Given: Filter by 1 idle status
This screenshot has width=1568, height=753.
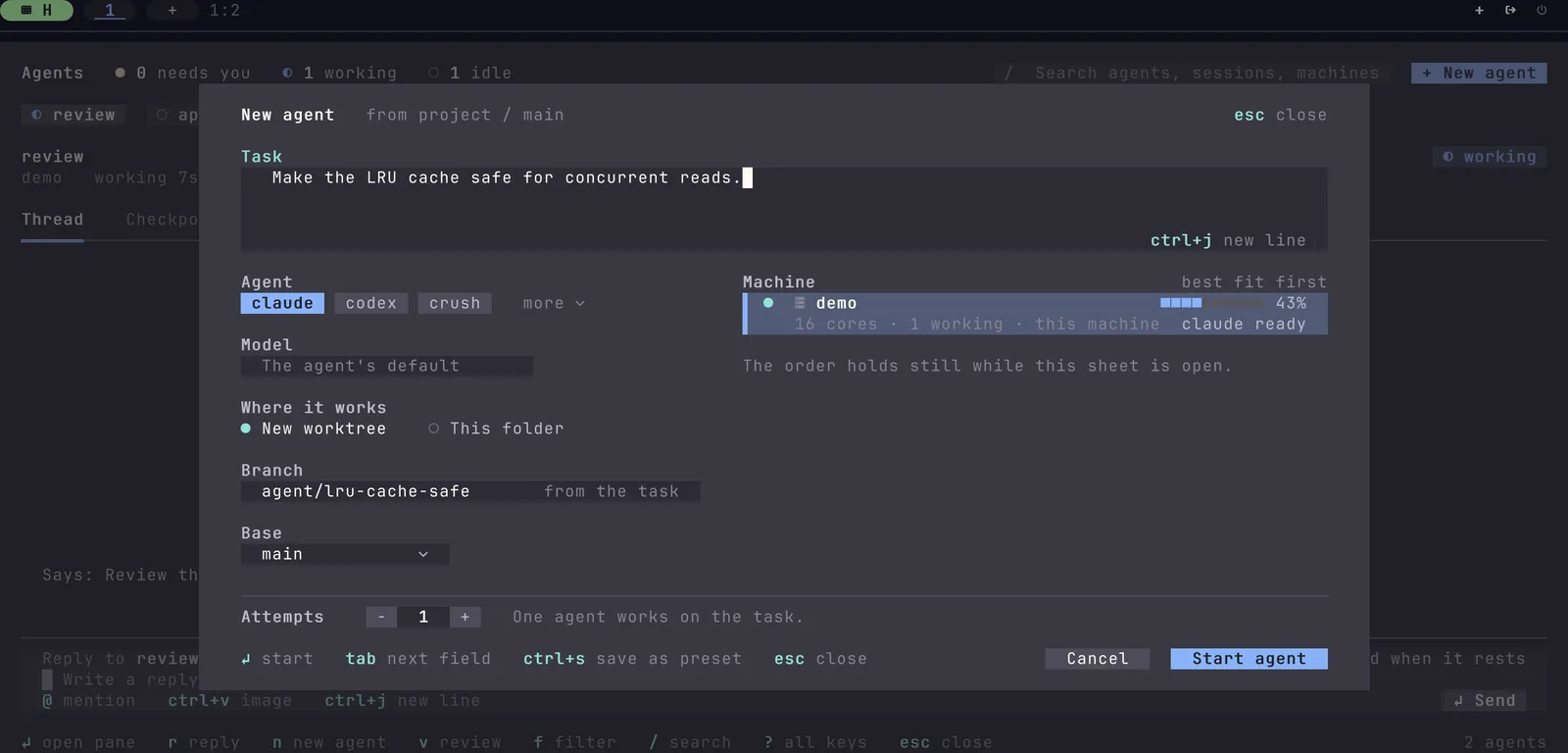Looking at the screenshot, I should (469, 73).
